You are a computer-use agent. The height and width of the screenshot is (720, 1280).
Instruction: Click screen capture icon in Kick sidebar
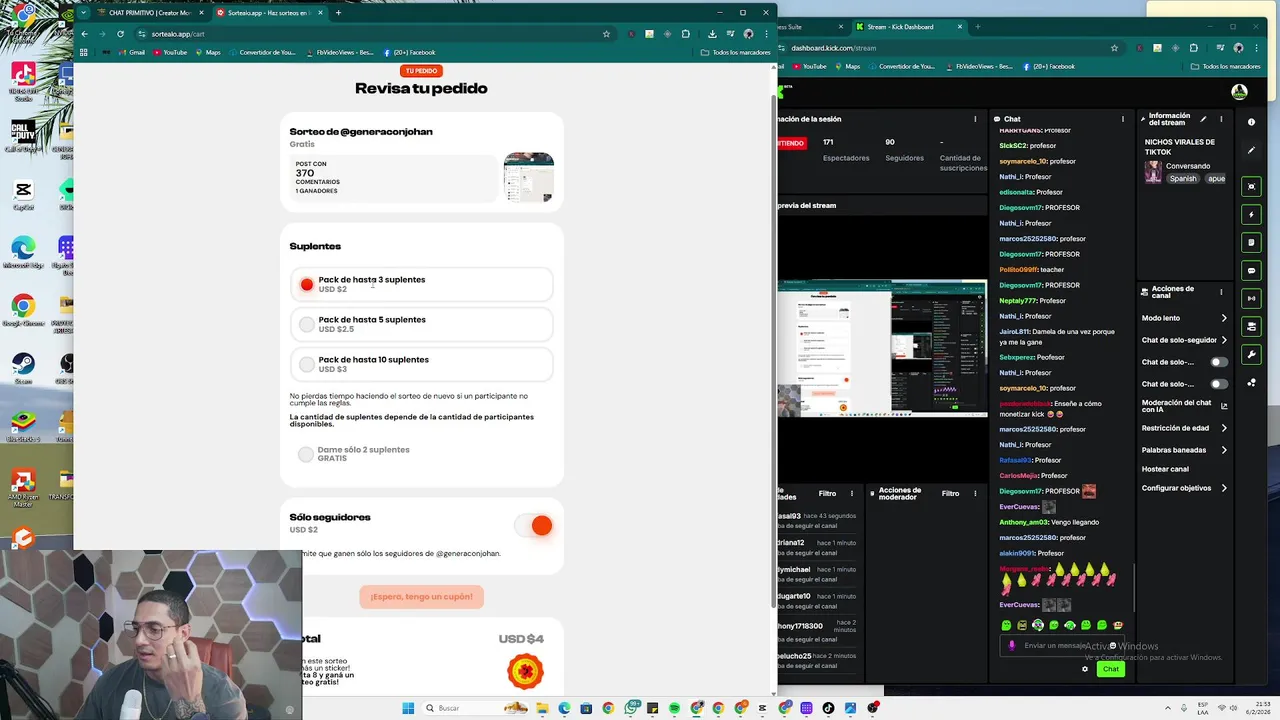(1251, 186)
